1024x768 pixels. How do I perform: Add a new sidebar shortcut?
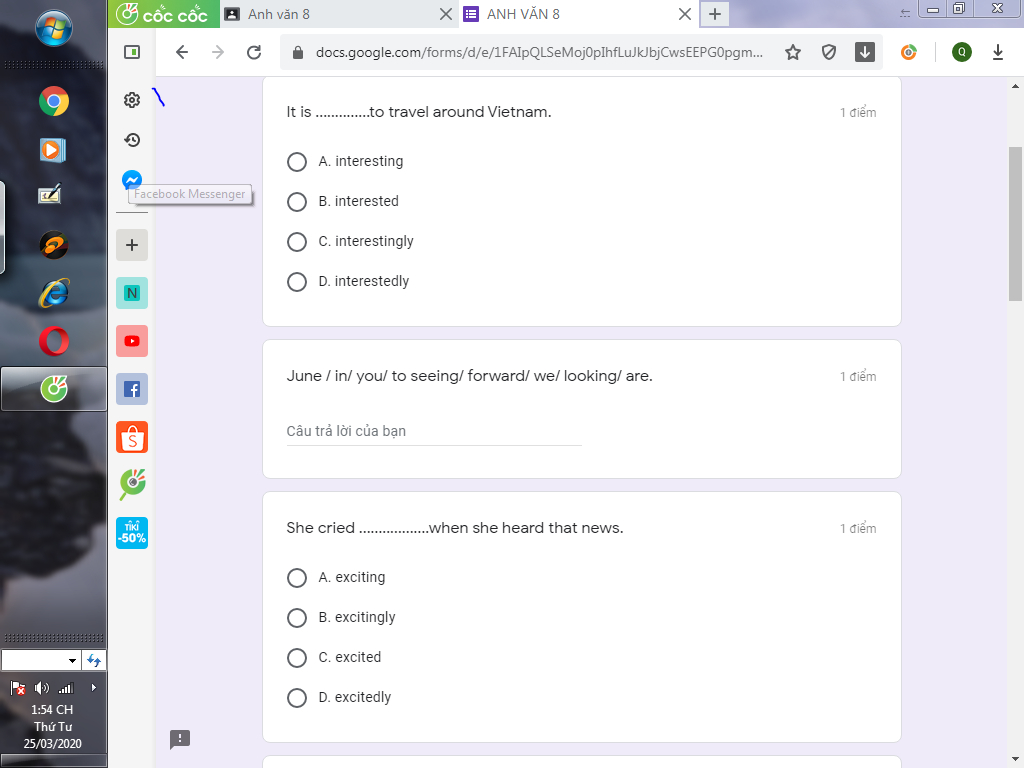132,245
